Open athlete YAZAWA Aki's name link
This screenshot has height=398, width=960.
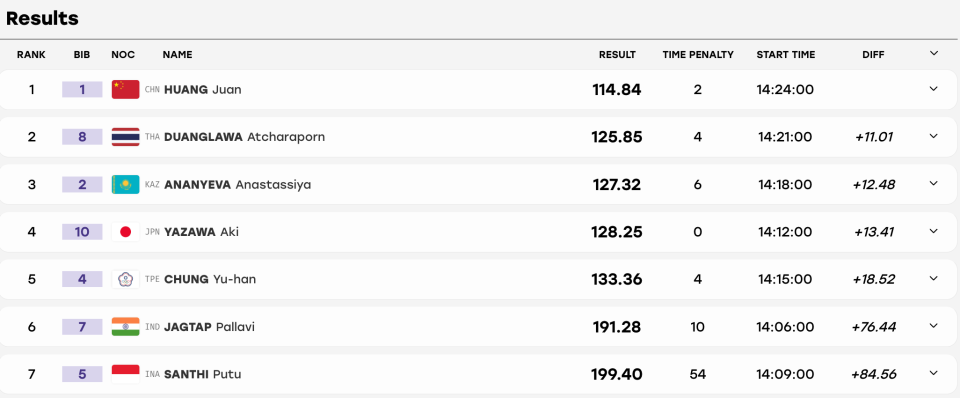(x=201, y=232)
